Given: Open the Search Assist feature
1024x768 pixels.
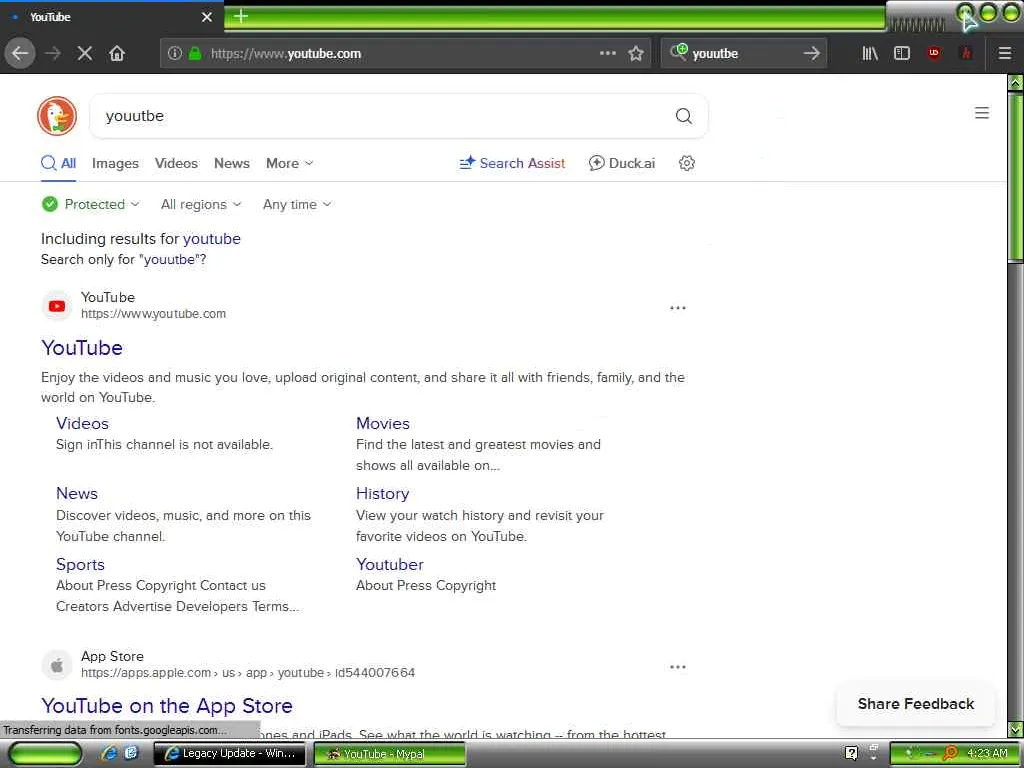Looking at the screenshot, I should click(x=513, y=163).
